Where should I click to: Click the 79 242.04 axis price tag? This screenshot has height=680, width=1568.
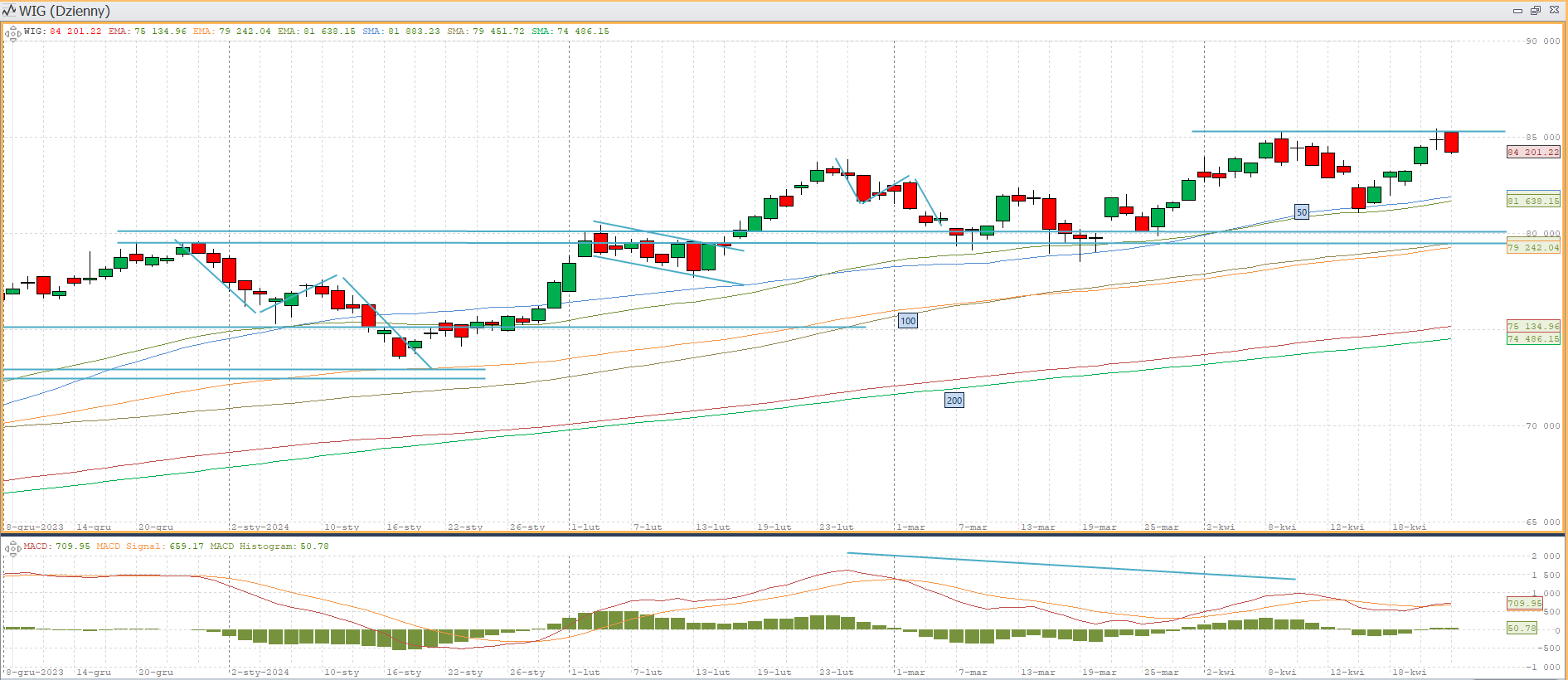[1533, 247]
